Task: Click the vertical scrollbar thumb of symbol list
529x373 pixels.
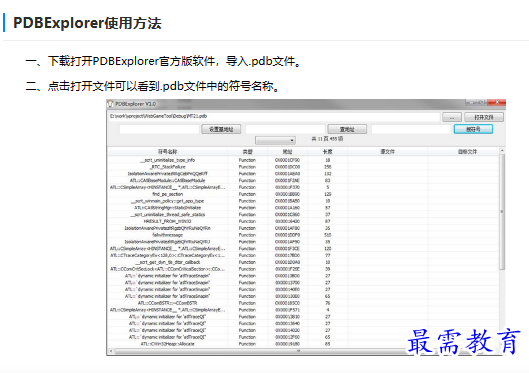Action: click(x=502, y=212)
